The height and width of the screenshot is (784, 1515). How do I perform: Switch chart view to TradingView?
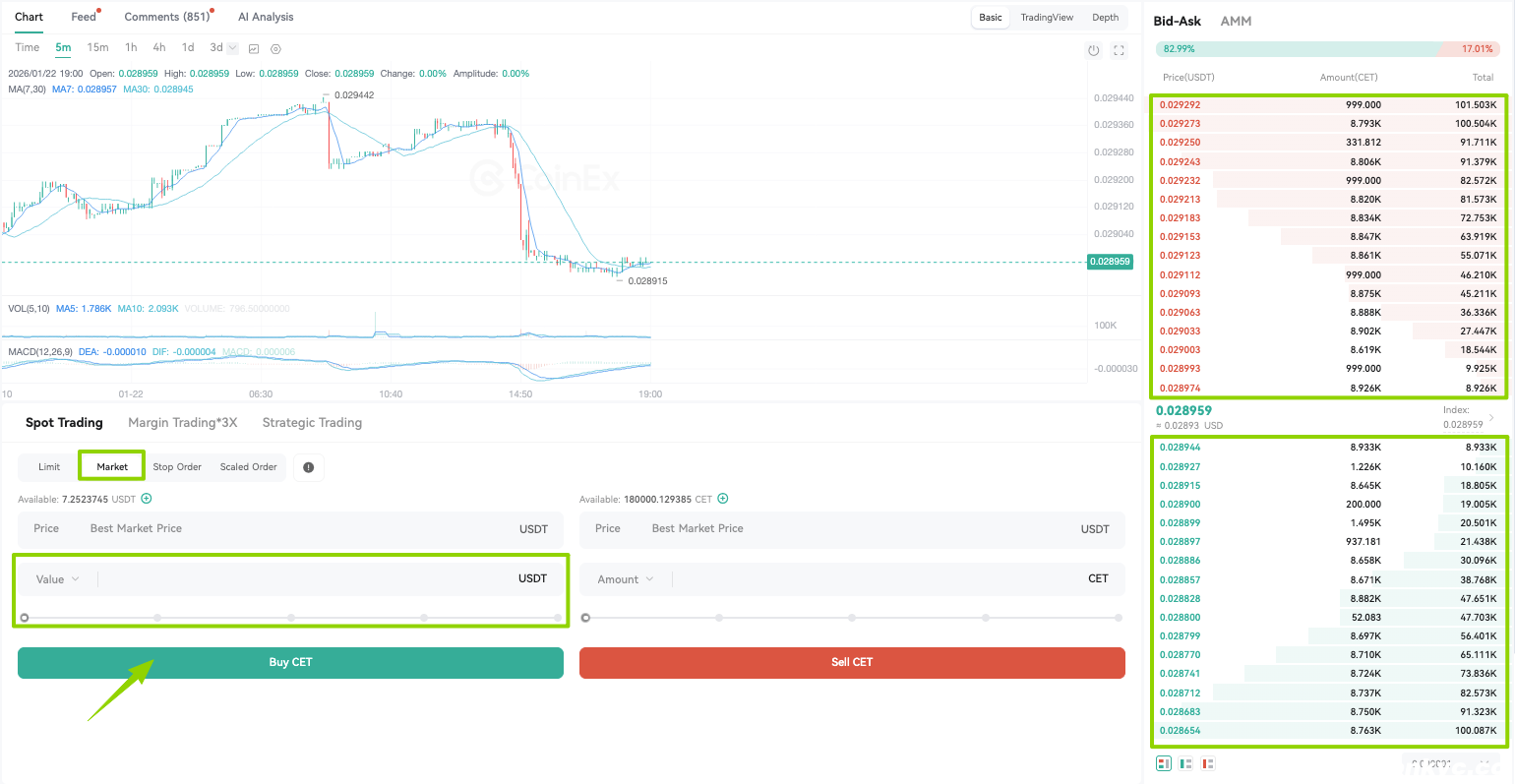pyautogui.click(x=1047, y=18)
